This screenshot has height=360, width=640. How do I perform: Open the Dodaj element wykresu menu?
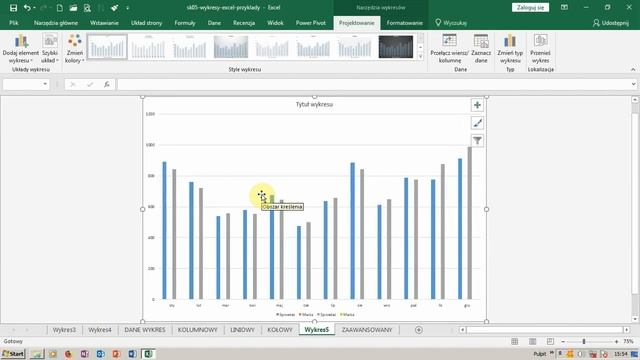(x=21, y=49)
